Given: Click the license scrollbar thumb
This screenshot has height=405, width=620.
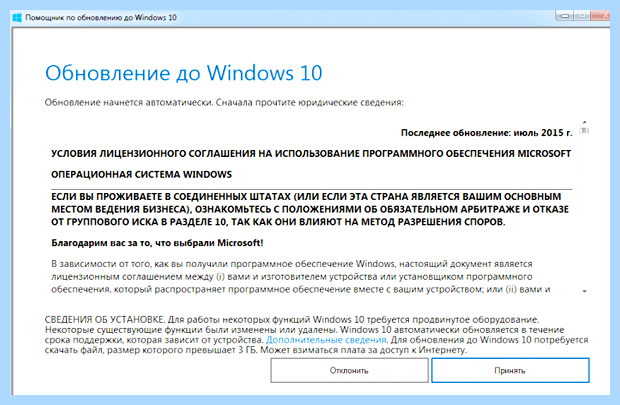Looking at the screenshot, I should click(584, 131).
